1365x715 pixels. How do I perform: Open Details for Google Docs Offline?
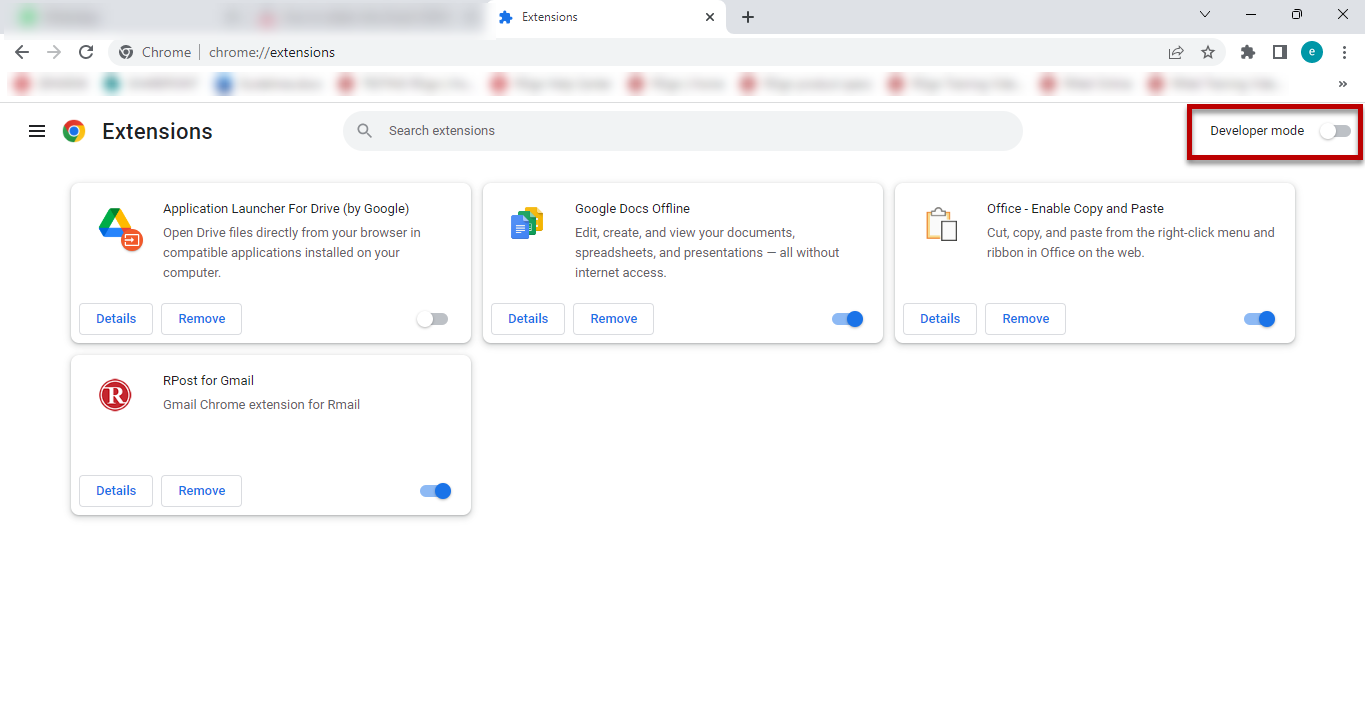point(528,319)
